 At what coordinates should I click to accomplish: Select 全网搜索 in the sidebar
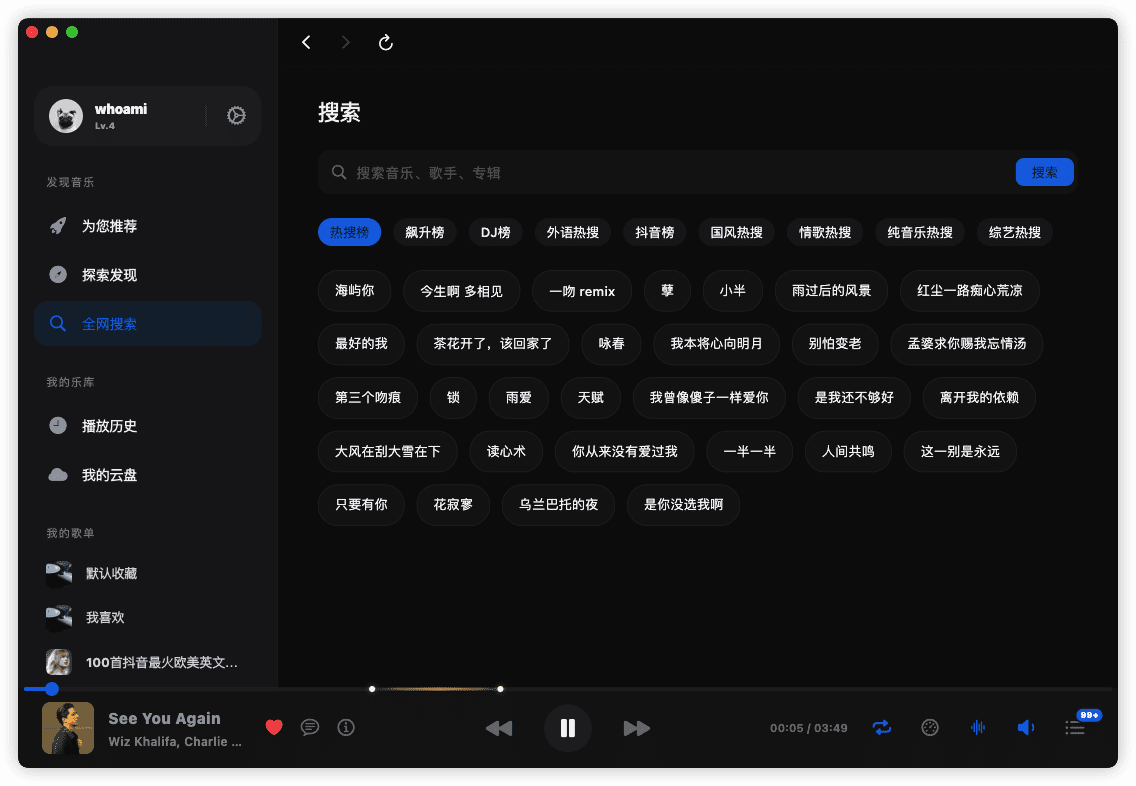tap(148, 324)
